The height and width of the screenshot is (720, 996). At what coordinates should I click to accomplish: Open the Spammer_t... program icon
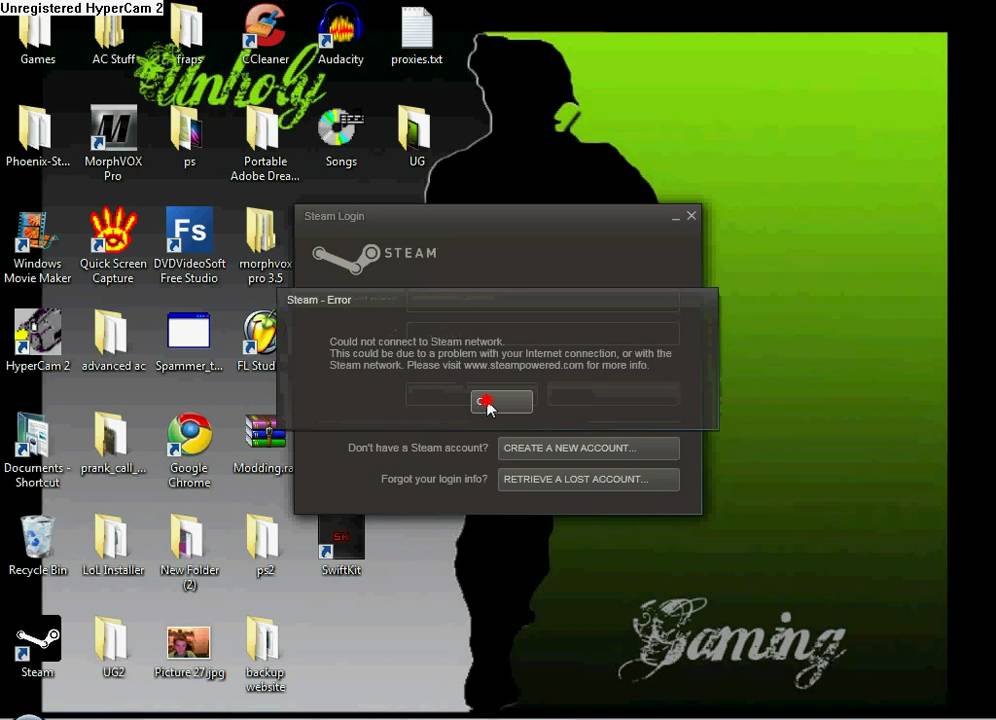[189, 341]
